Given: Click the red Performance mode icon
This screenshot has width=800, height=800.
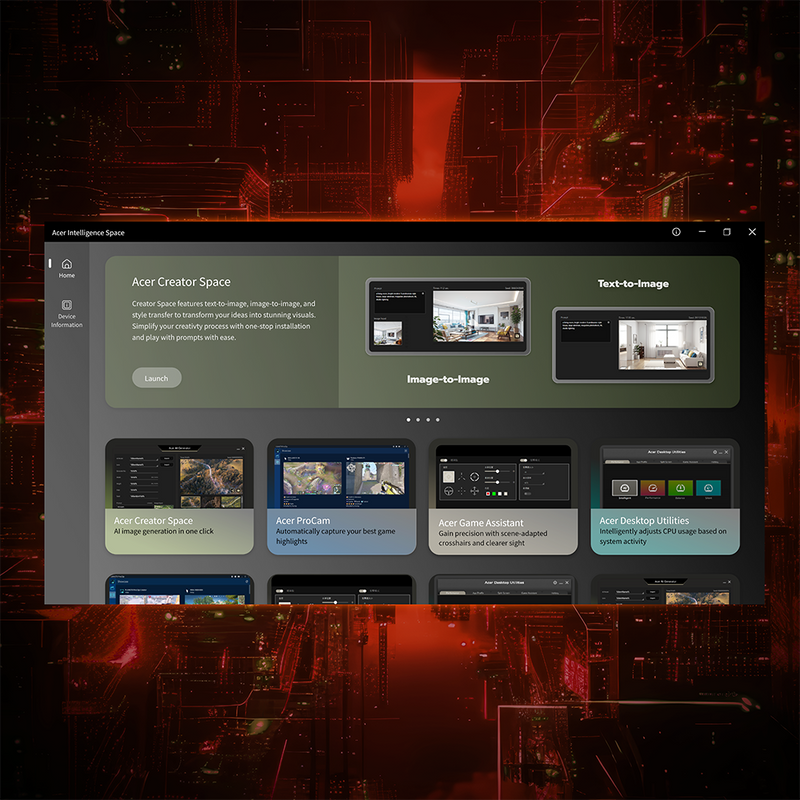Looking at the screenshot, I should (x=653, y=488).
